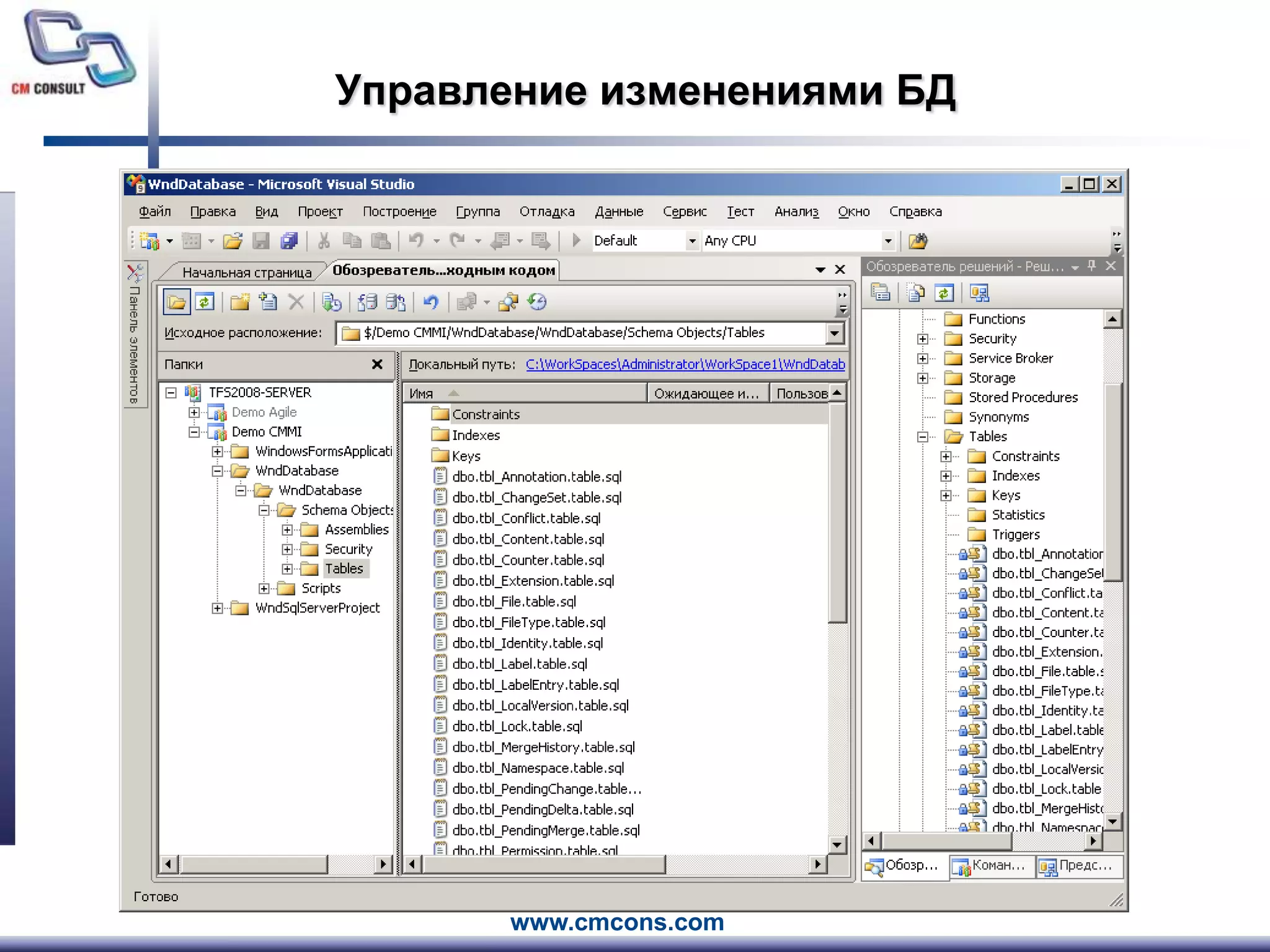Select the Constraints folder in file list

point(486,414)
